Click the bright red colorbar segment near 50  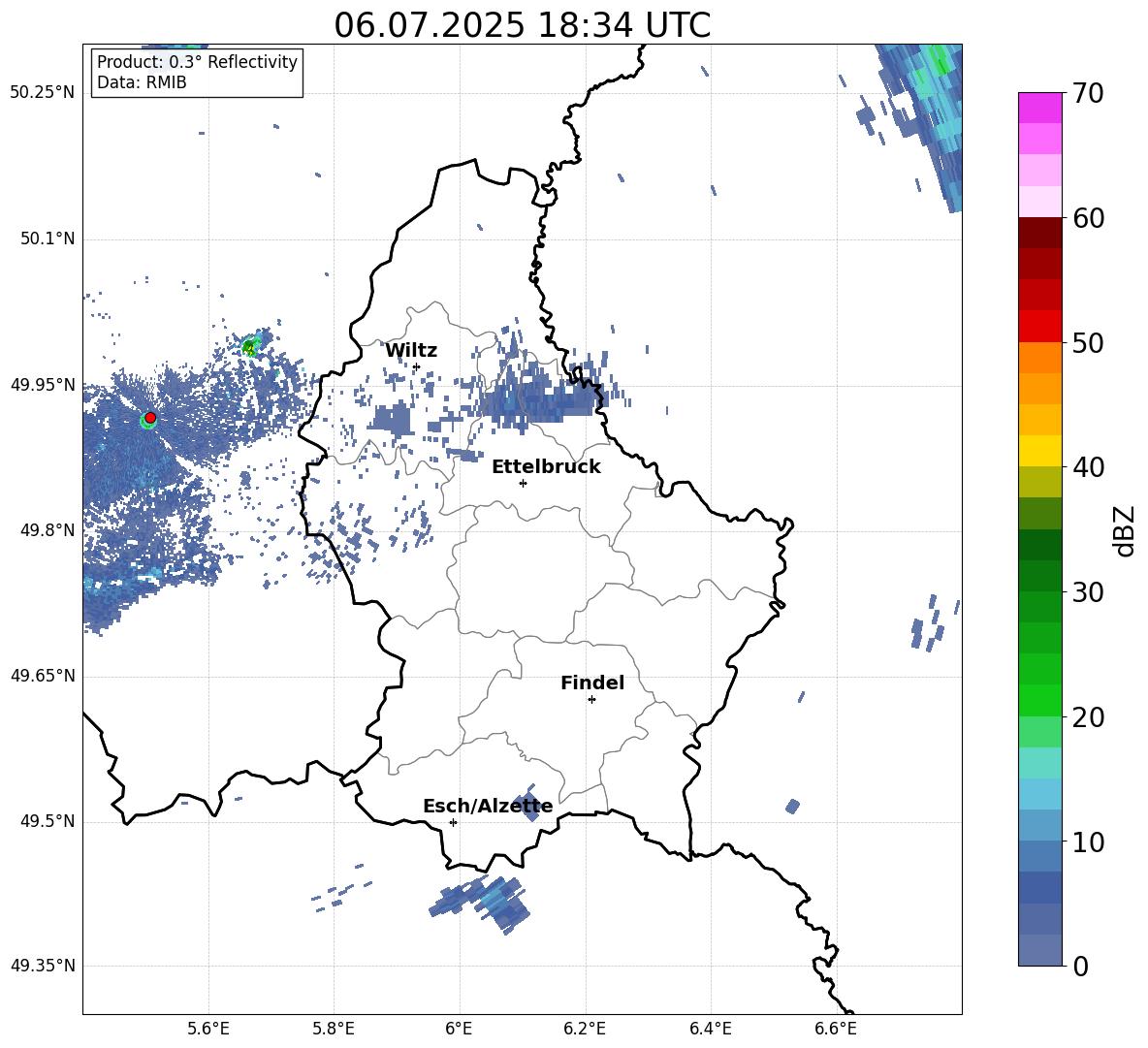[x=1039, y=326]
